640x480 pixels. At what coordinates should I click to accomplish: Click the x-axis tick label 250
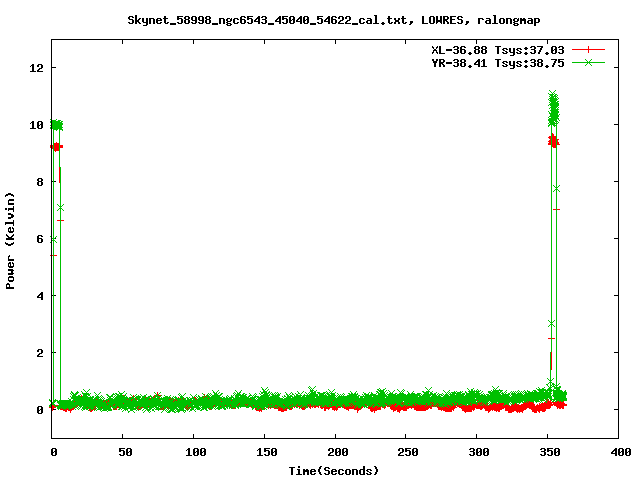click(x=408, y=452)
